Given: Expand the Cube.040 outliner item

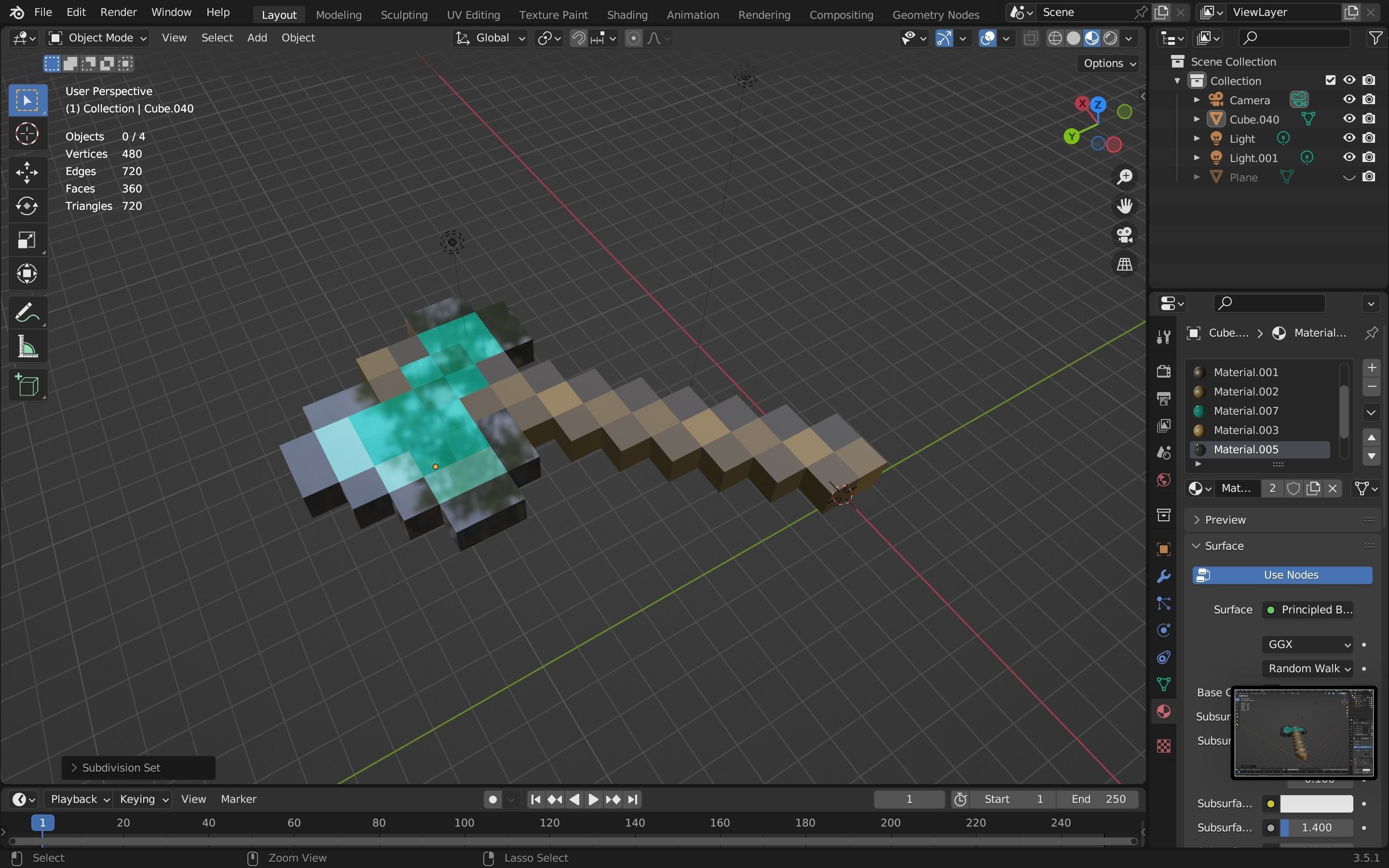Looking at the screenshot, I should pyautogui.click(x=1197, y=119).
